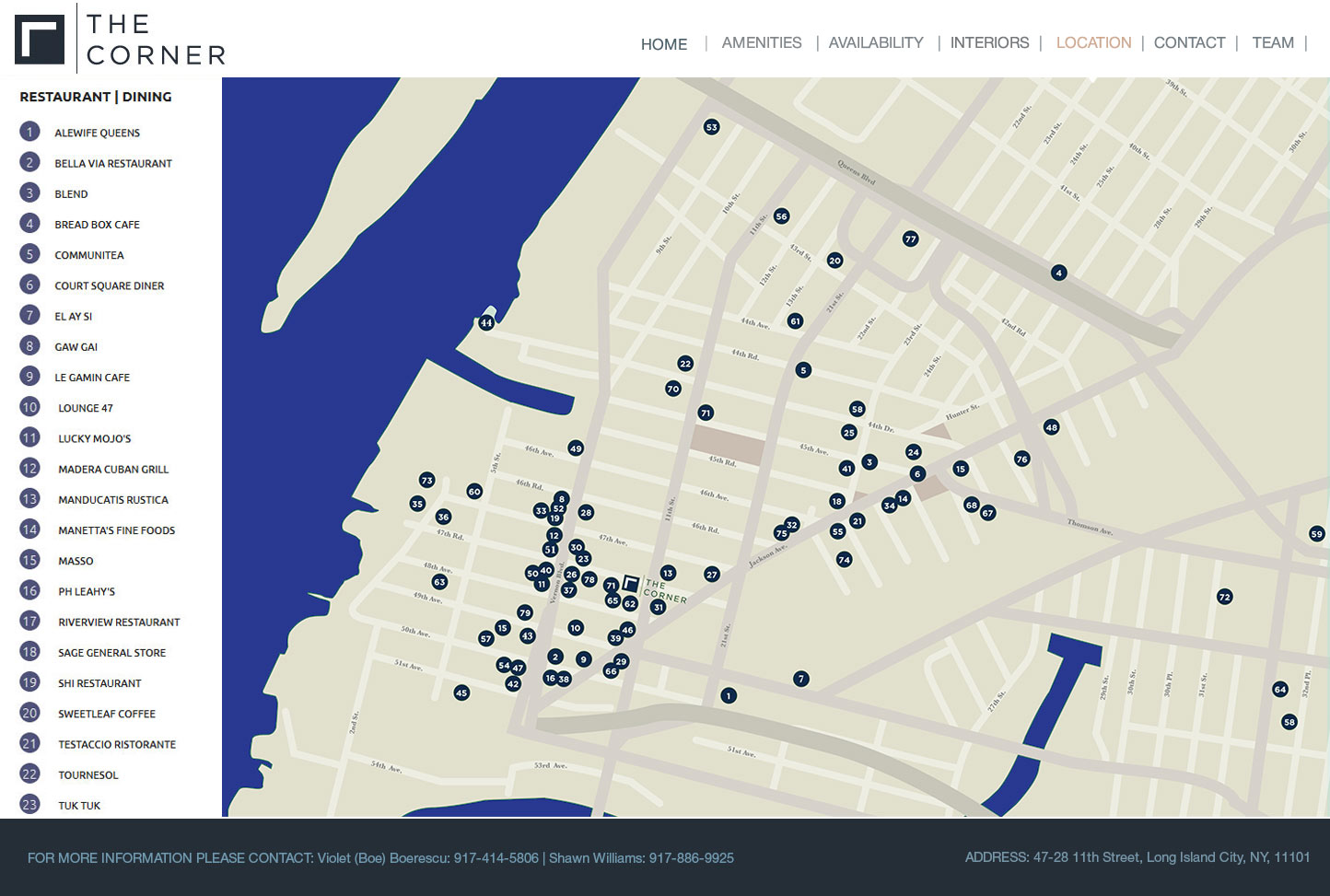Open the Interiors menu item
Viewport: 1330px width, 896px height.
point(989,42)
